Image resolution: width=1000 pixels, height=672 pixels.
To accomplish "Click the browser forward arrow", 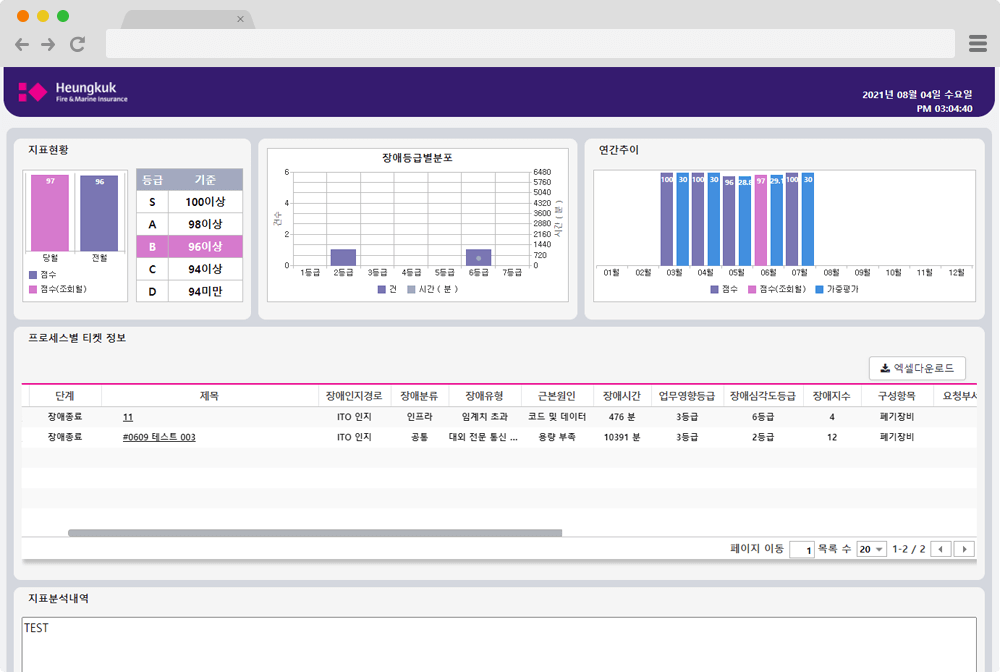I will click(x=48, y=44).
